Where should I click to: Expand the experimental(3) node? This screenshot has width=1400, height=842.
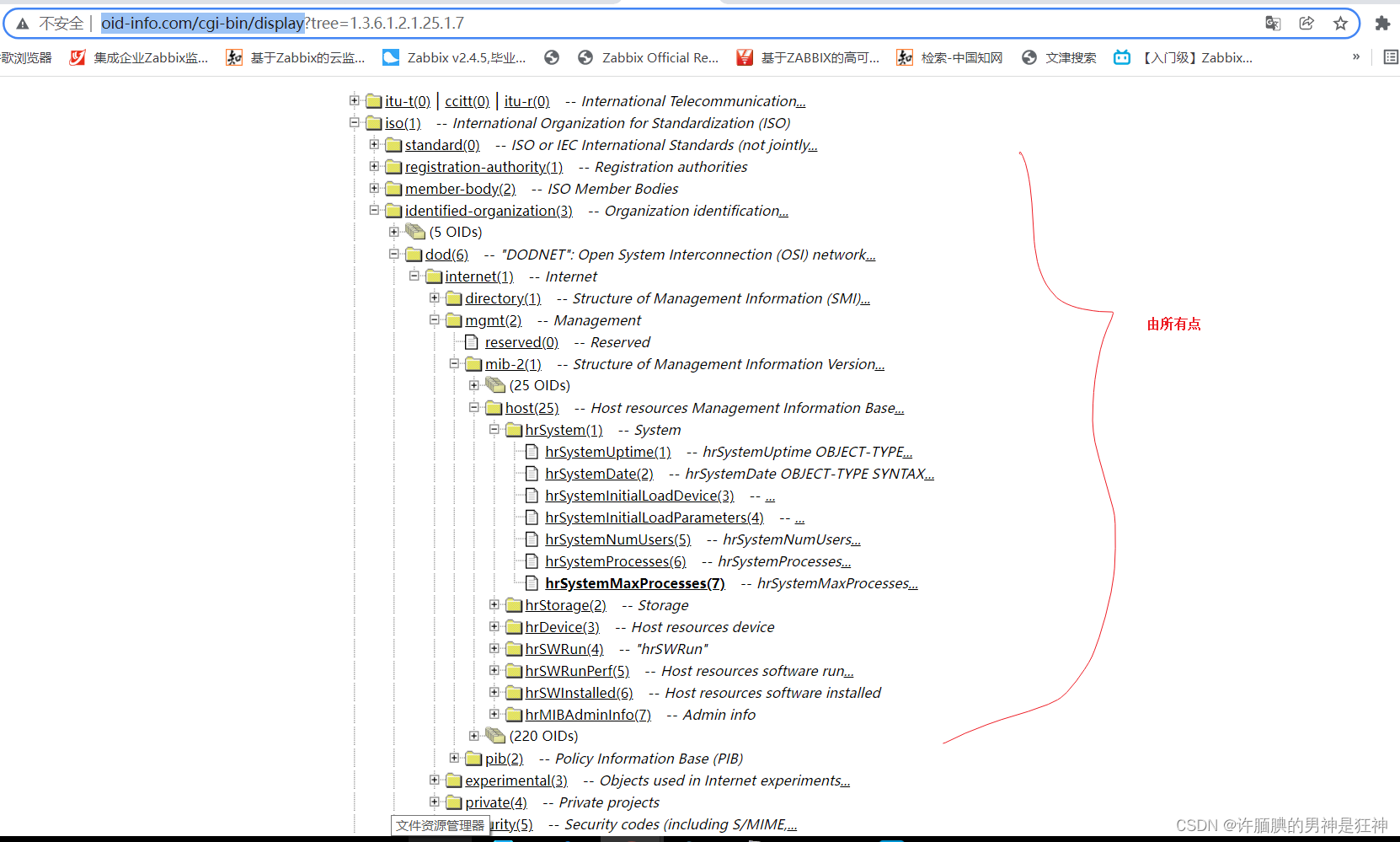(435, 780)
